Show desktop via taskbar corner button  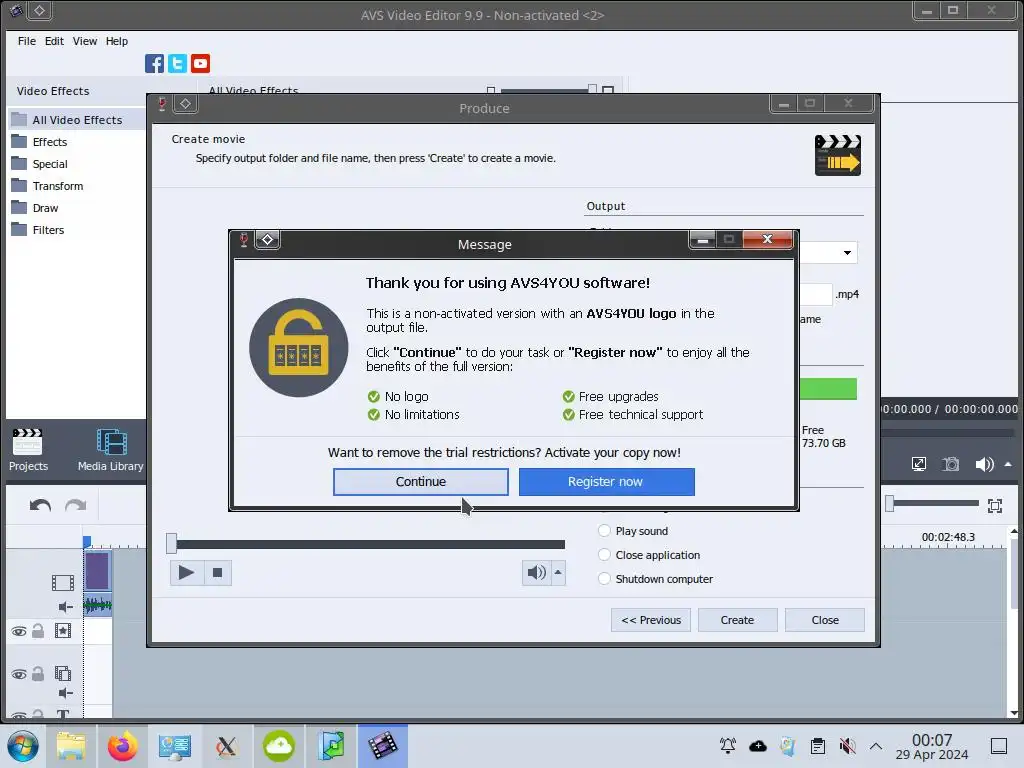(x=999, y=746)
